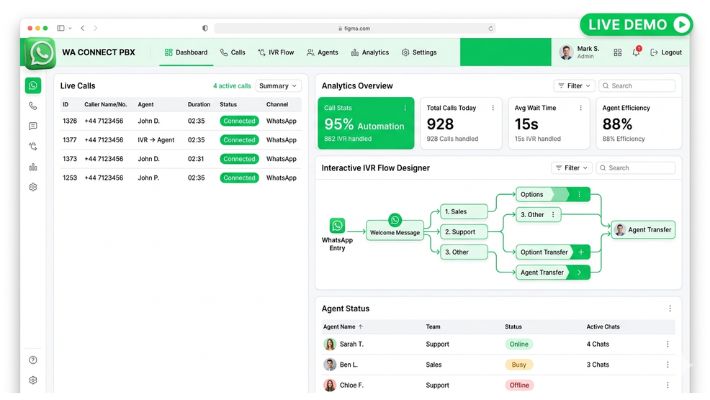Image resolution: width=710 pixels, height=400 pixels.
Task: Open the Call Stats card options menu
Action: tap(405, 108)
